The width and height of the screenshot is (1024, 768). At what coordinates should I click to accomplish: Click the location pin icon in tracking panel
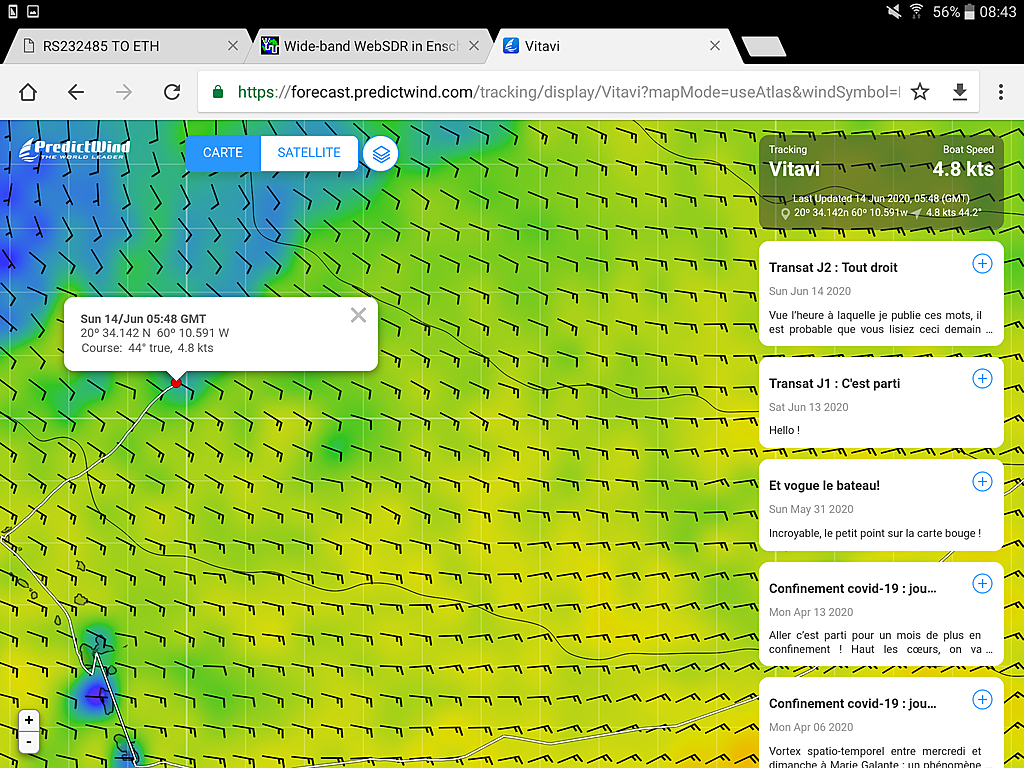click(786, 214)
